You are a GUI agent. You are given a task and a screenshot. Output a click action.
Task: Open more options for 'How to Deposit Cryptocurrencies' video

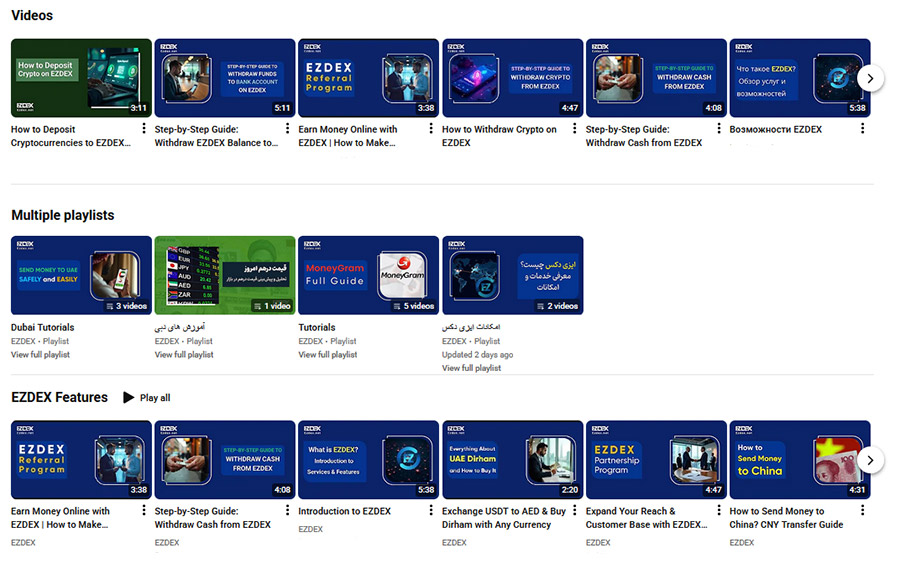tap(144, 130)
